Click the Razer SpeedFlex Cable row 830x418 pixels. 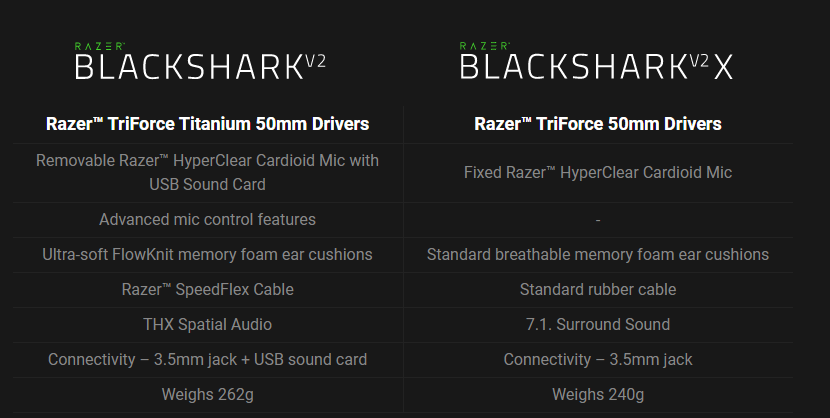pos(208,289)
